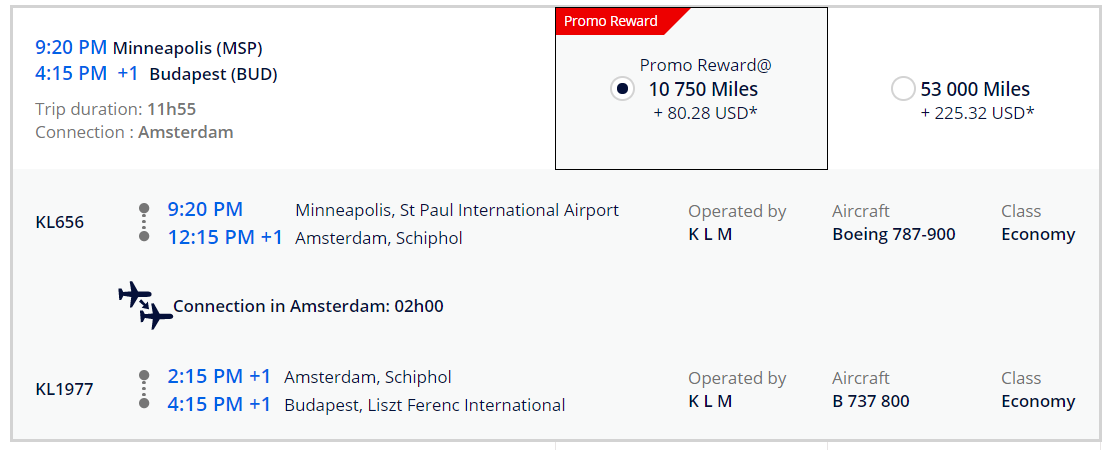Click the B 737 800 aircraft label
1114x450 pixels.
coord(870,401)
